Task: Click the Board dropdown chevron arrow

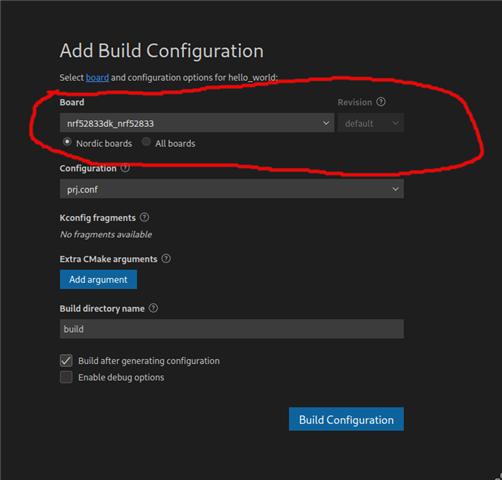Action: pos(326,123)
